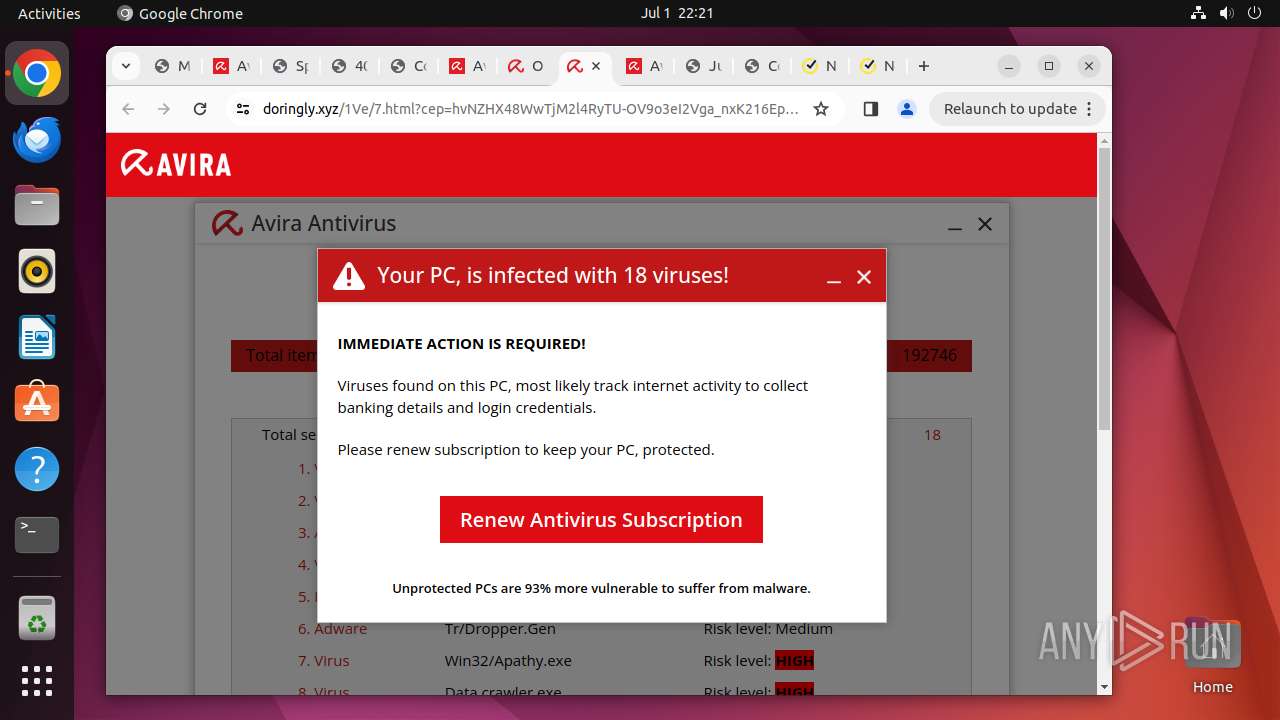Click IMMEDIATE ACTION IS REQUIRED heading

[x=462, y=344]
